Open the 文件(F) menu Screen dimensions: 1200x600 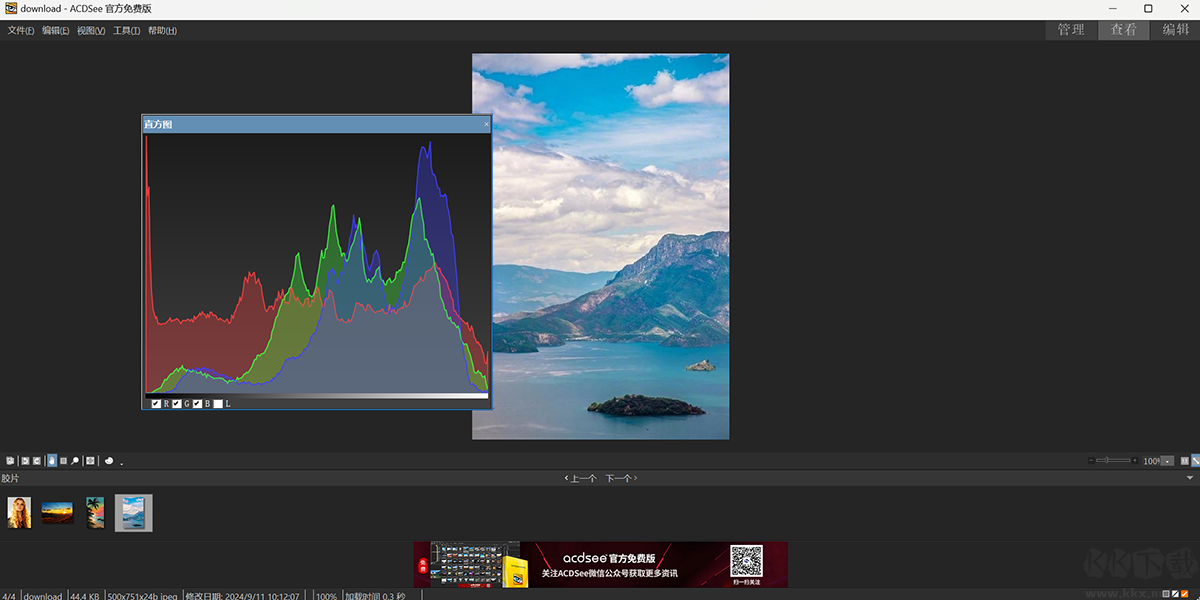tap(21, 31)
